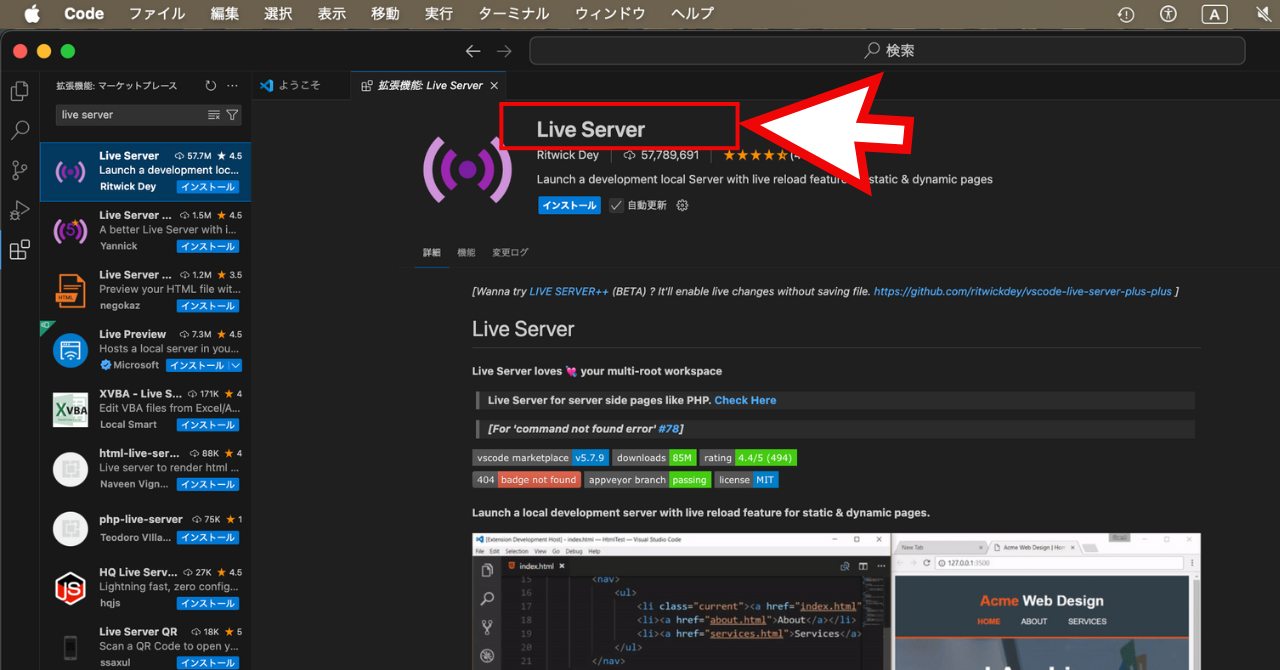This screenshot has height=670, width=1280.
Task: Click the Live Server extension logo thumbnail
Action: (x=467, y=170)
